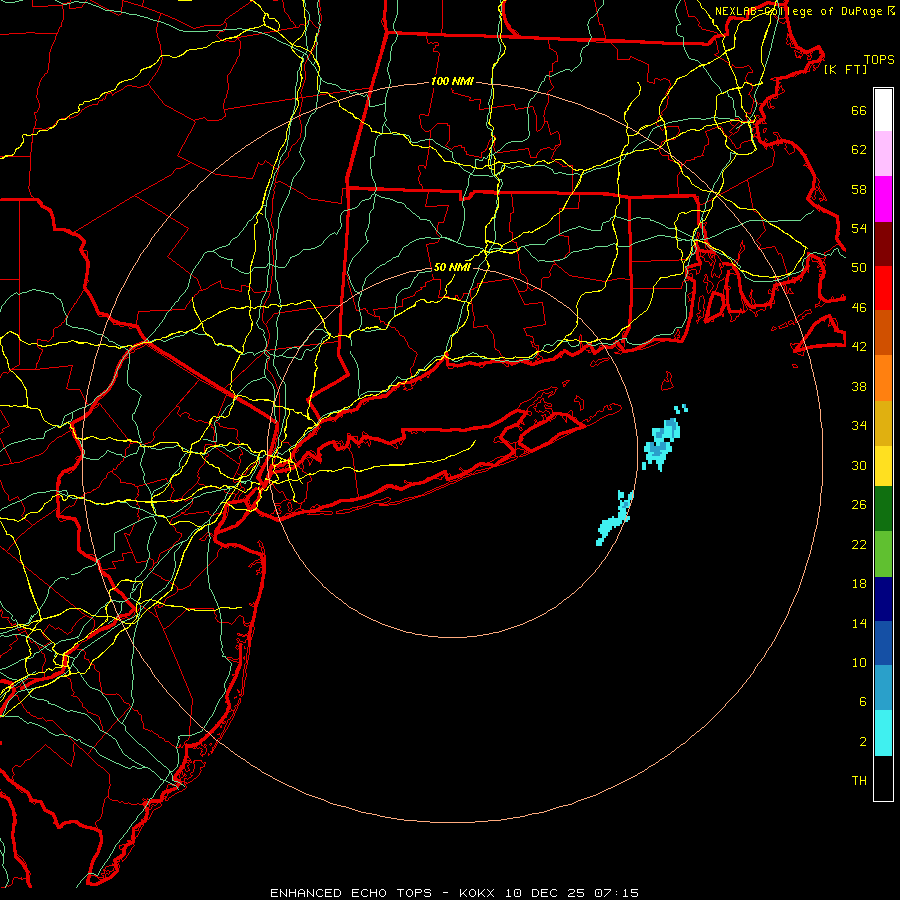
Task: Click the legend value 18
Action: pos(859,584)
